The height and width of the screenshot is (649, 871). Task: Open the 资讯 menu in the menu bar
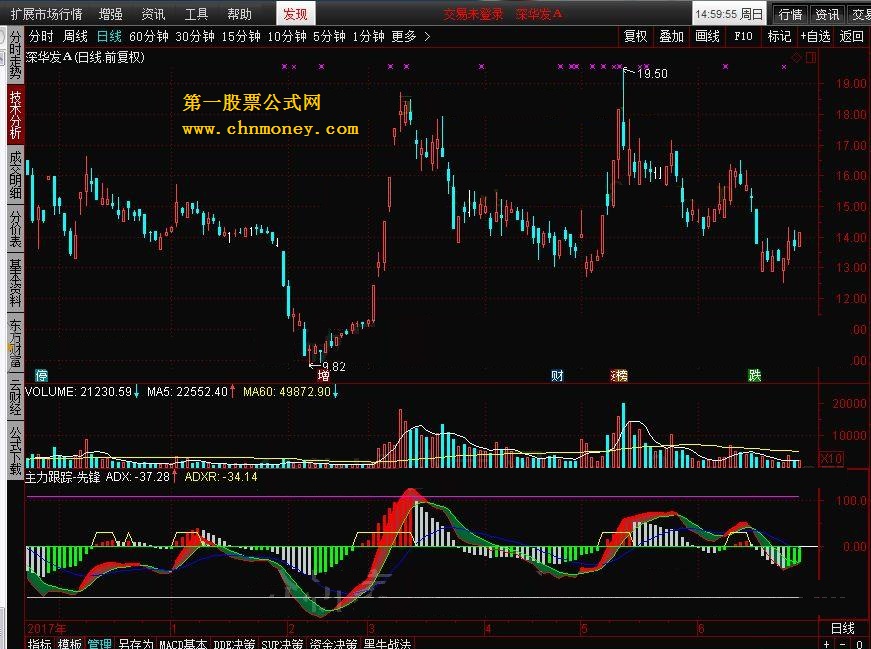(153, 13)
